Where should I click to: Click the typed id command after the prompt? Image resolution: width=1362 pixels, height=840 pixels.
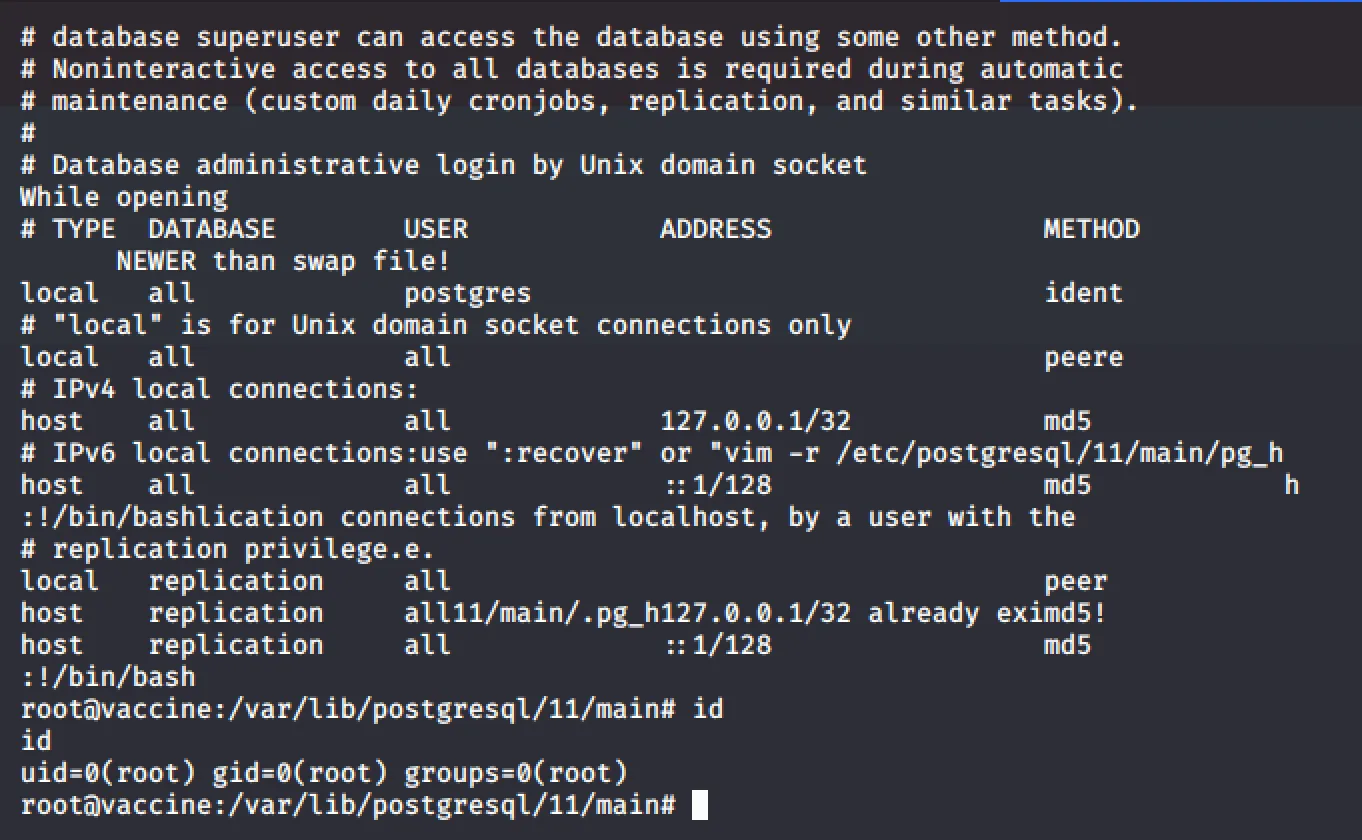[x=708, y=709]
